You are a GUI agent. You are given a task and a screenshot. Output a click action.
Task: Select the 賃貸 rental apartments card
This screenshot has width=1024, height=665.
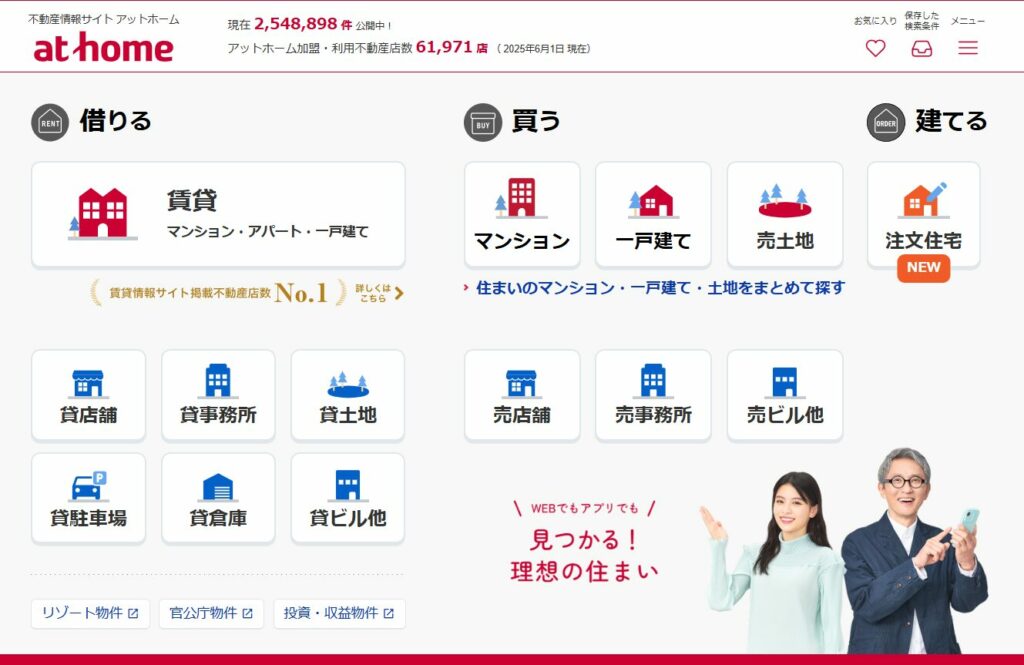pyautogui.click(x=218, y=215)
